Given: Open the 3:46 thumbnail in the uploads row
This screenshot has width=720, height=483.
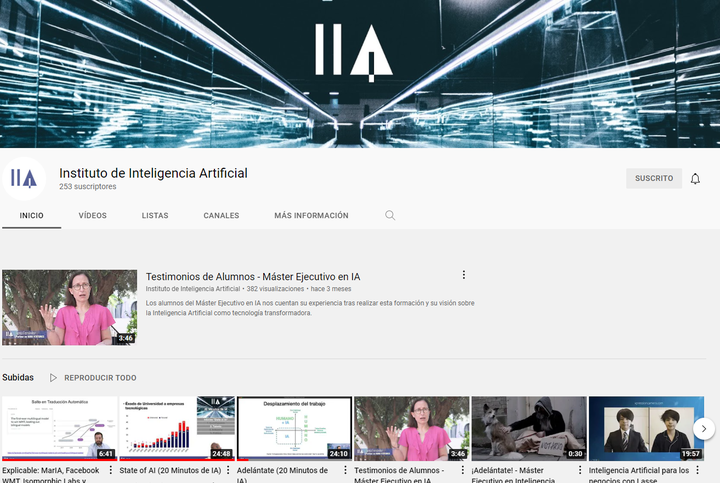Looking at the screenshot, I should click(x=412, y=428).
